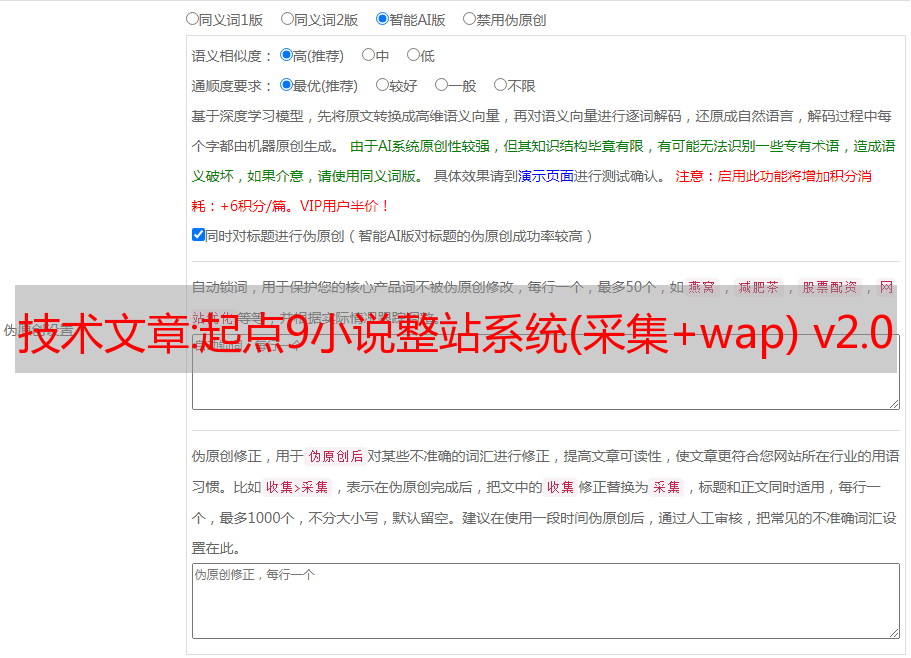Click inside the 自动锁词 text area
This screenshot has width=911, height=658.
546,372
